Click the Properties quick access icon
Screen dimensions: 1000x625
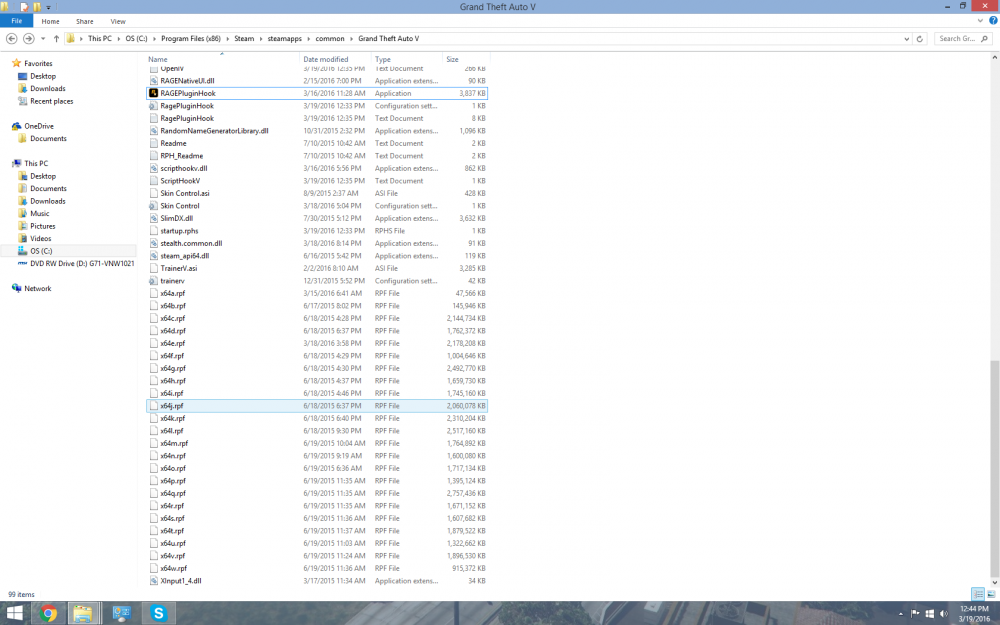click(23, 5)
